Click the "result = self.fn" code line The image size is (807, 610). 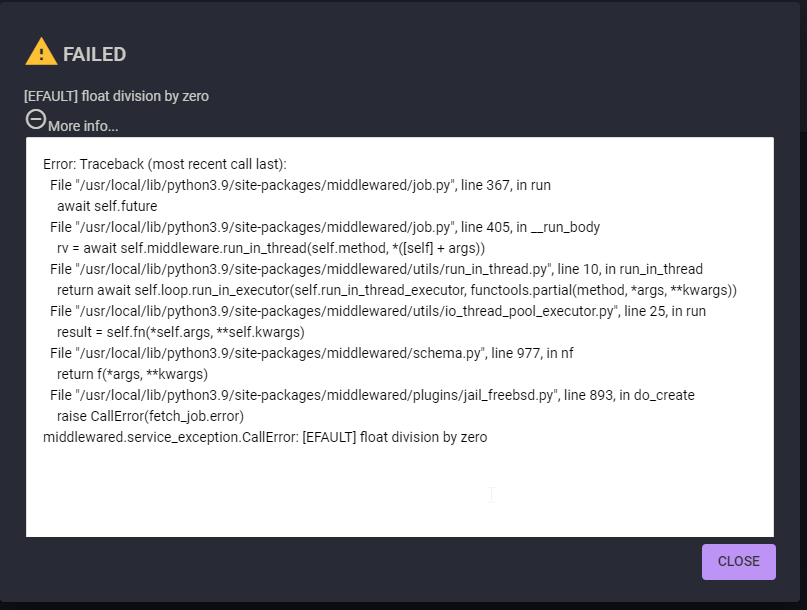181,333
